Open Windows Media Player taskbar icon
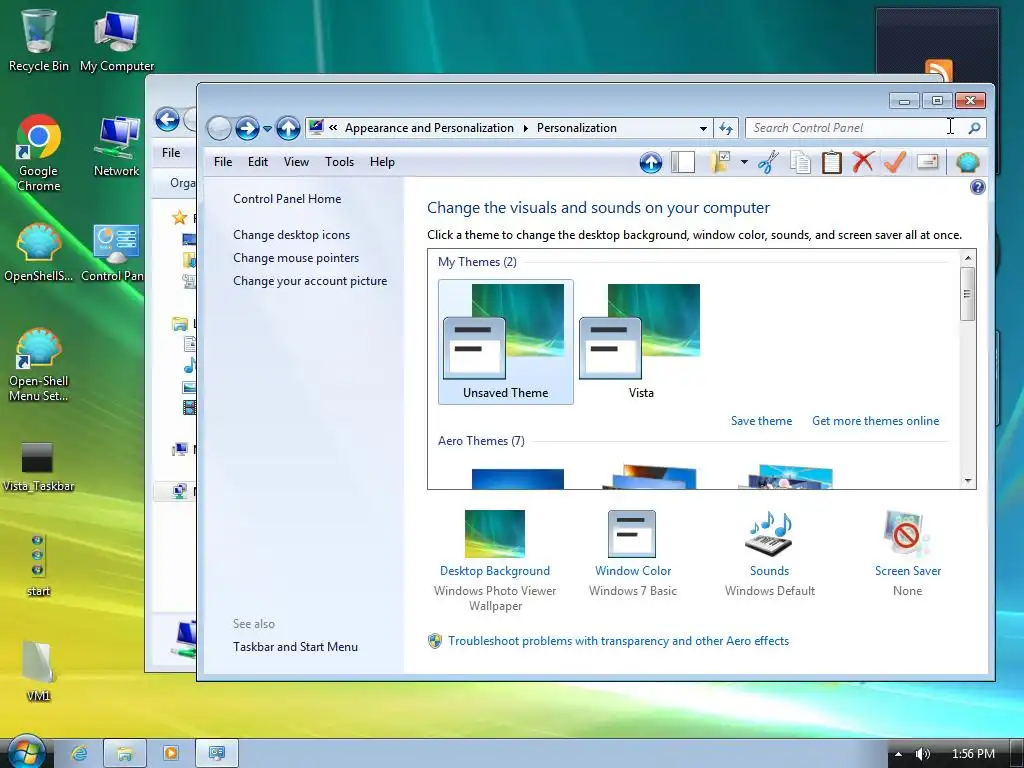The width and height of the screenshot is (1024, 768). tap(170, 754)
